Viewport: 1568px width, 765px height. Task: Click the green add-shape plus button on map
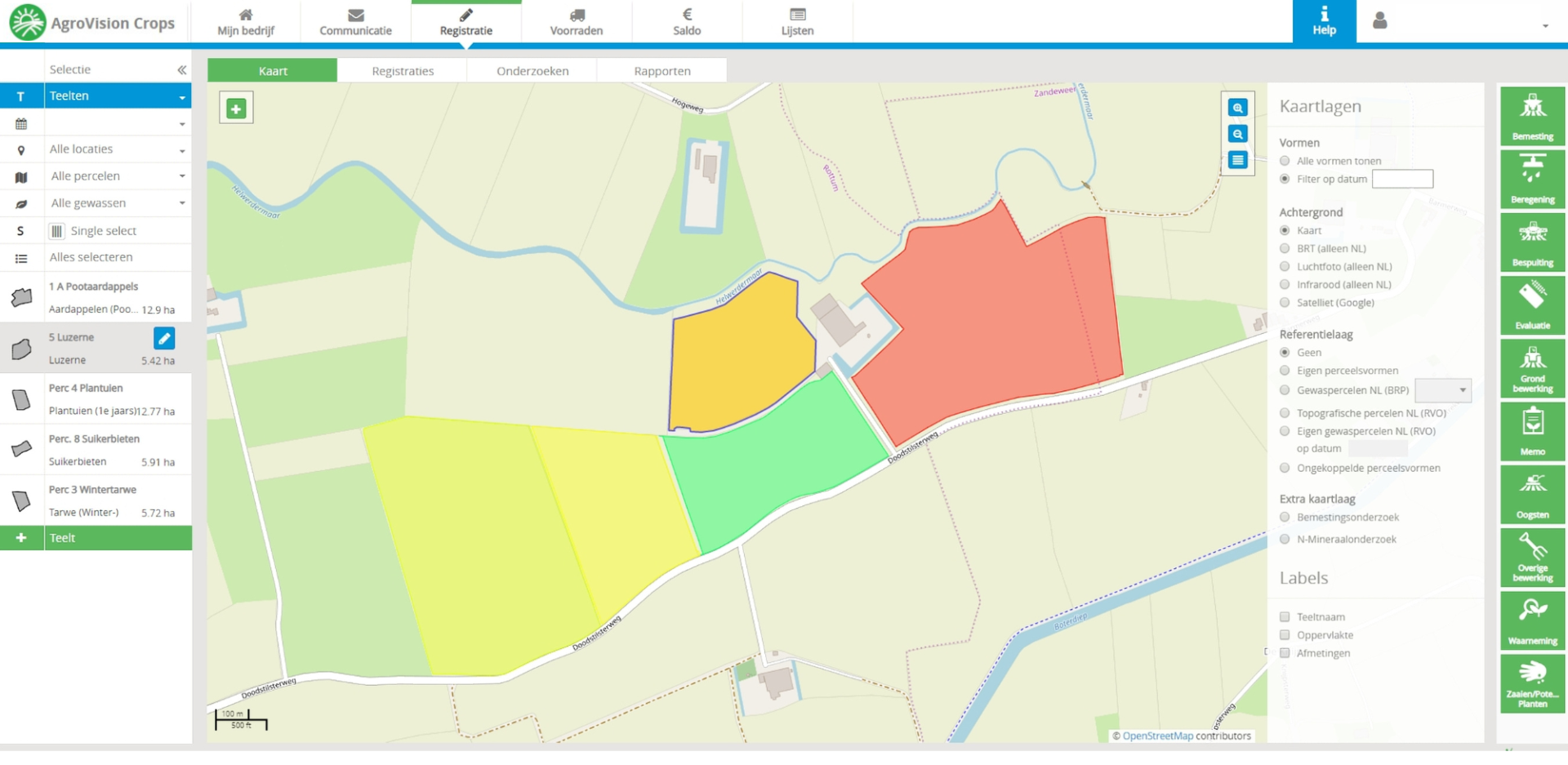(236, 109)
